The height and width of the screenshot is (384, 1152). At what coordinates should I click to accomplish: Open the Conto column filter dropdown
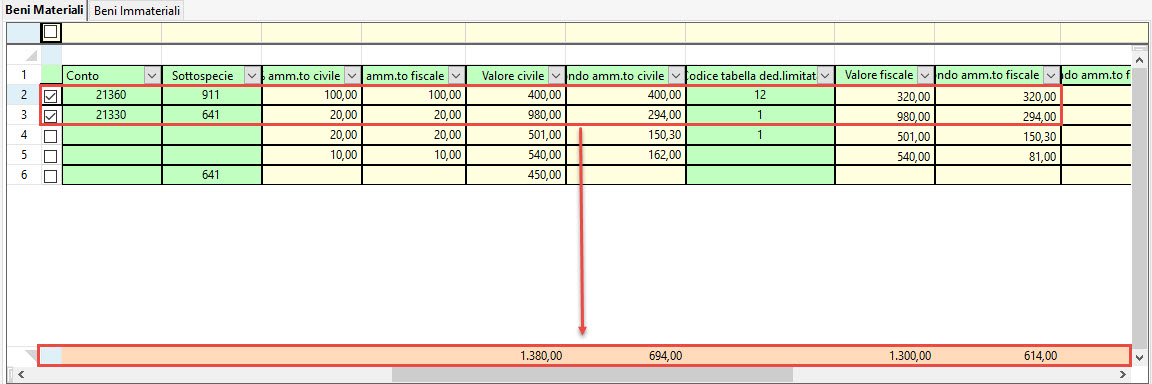153,75
